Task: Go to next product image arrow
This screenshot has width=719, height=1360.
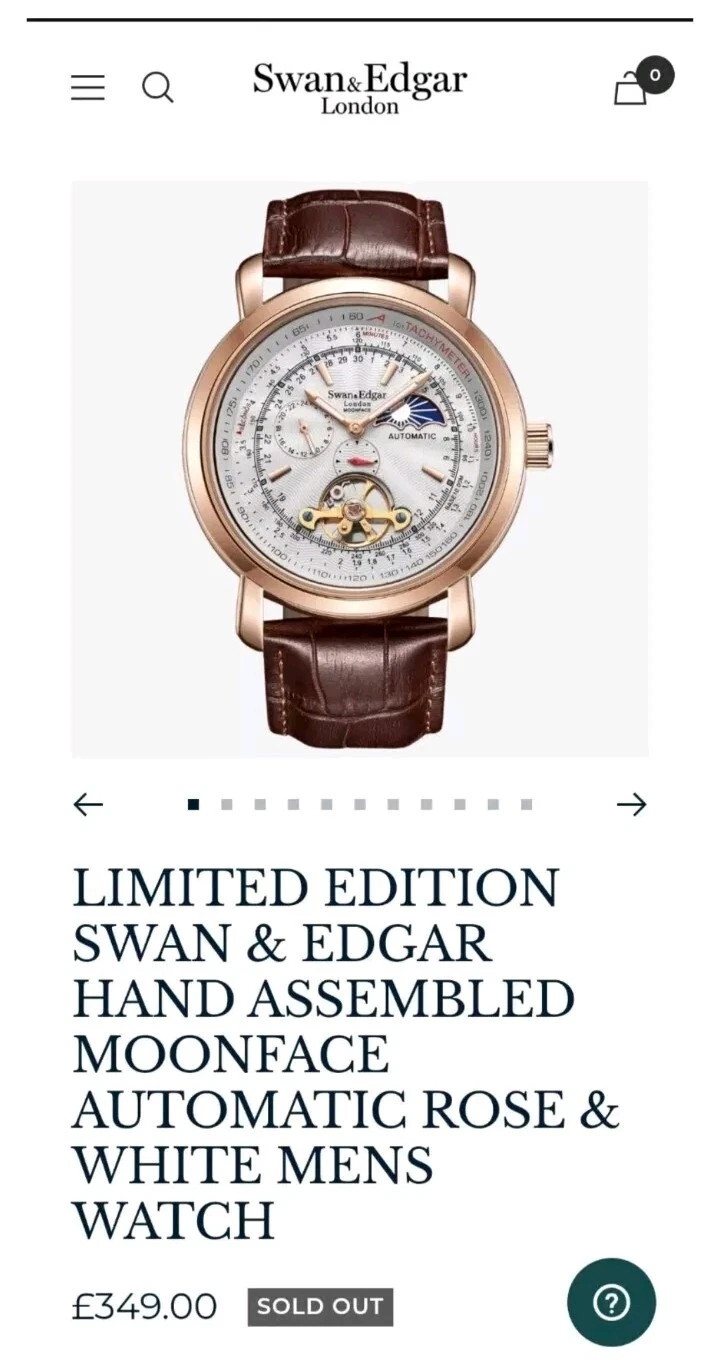Action: pyautogui.click(x=631, y=804)
